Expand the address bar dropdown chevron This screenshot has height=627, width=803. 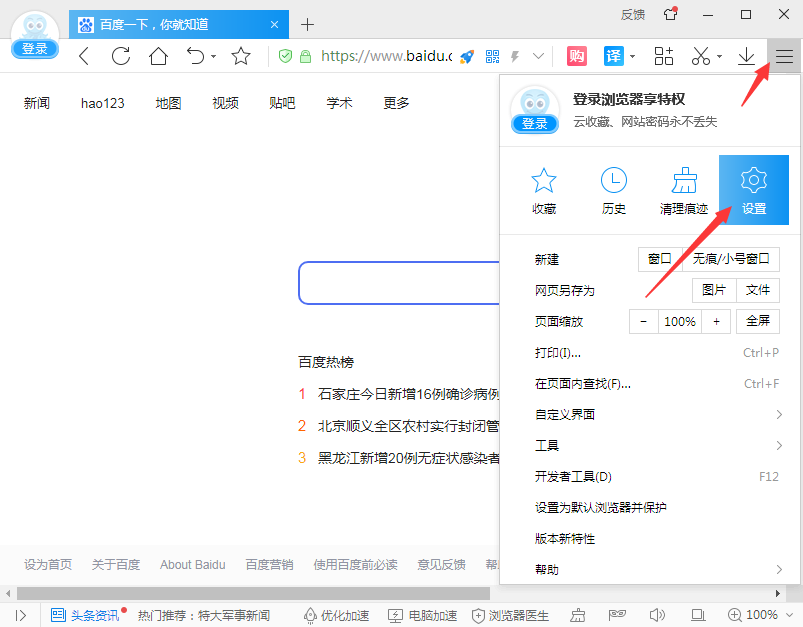click(538, 56)
